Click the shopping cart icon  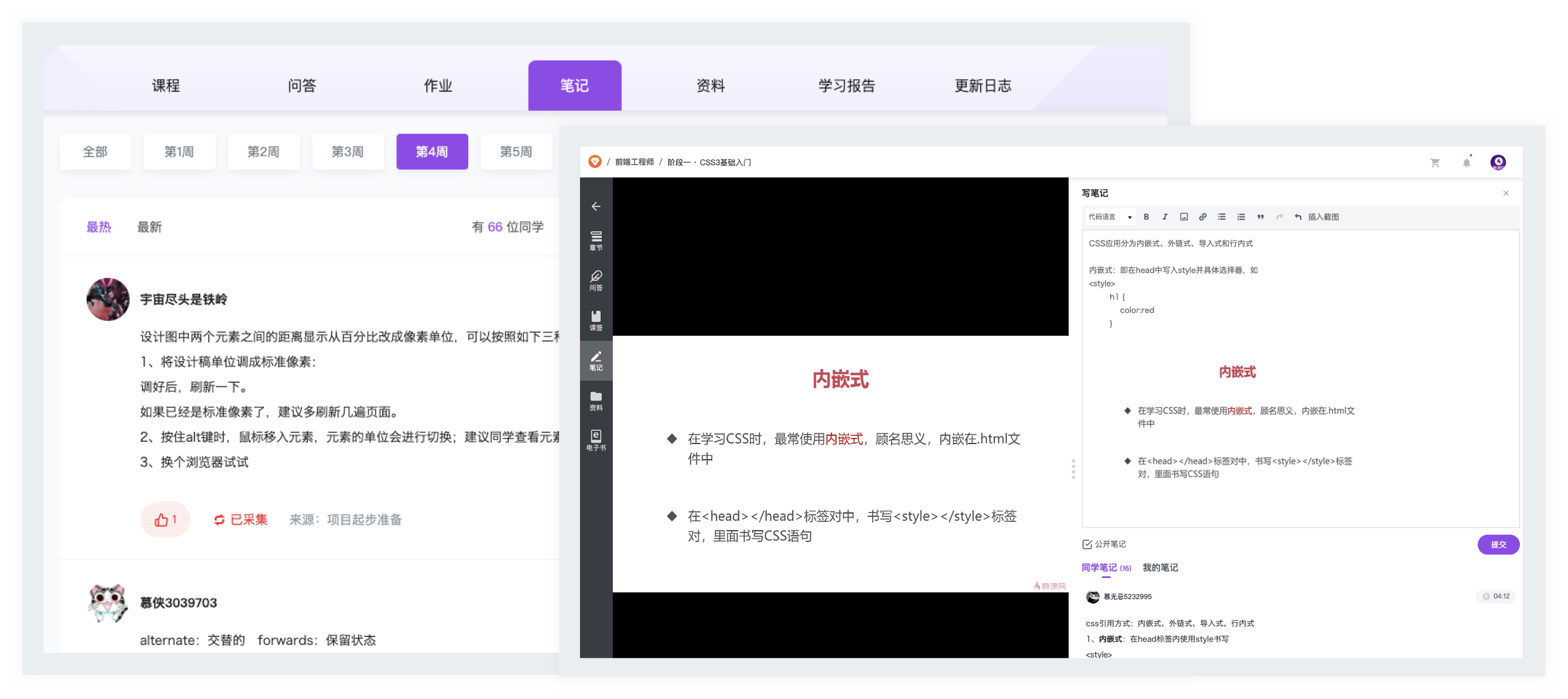click(1435, 162)
